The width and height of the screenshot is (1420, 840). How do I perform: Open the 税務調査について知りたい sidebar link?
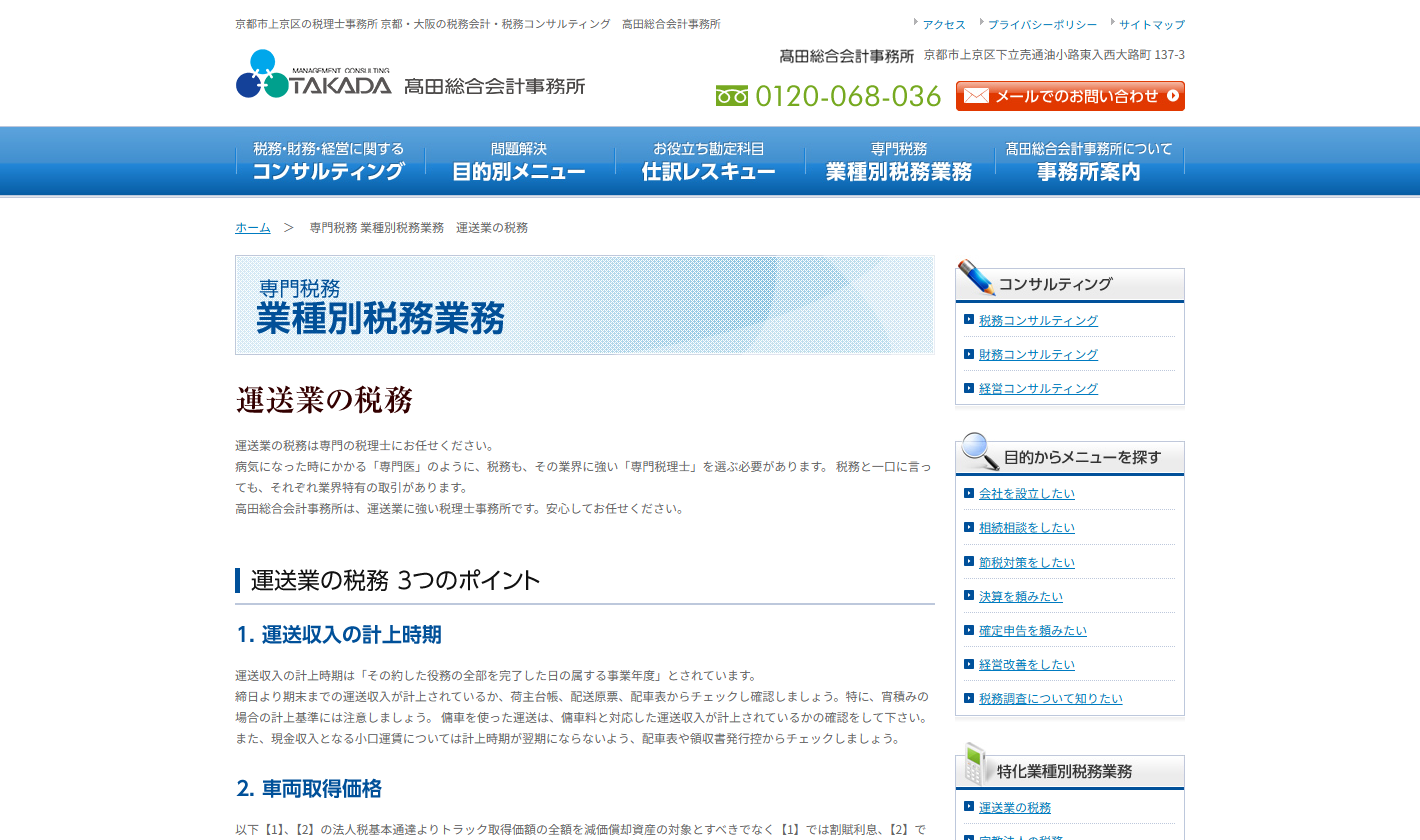[1051, 698]
